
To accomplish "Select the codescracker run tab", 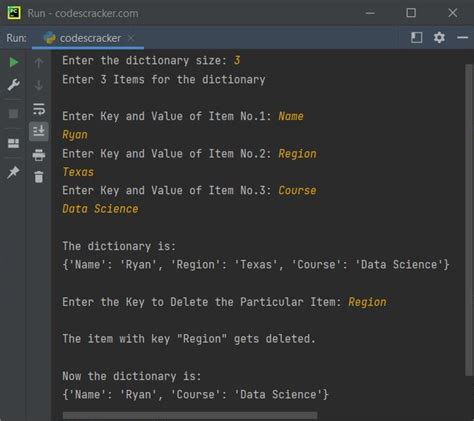I will pos(82,38).
